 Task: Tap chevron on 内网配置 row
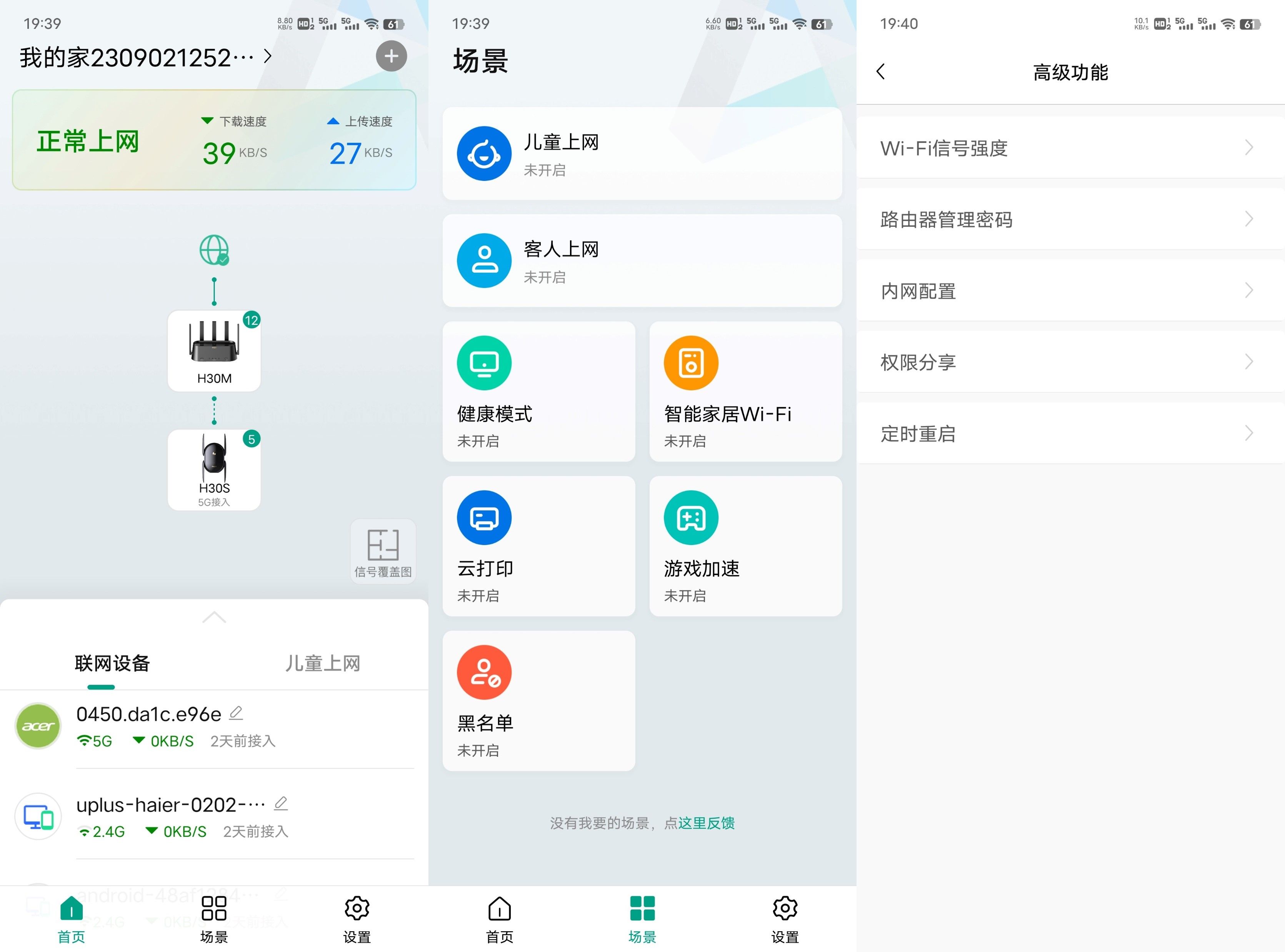point(1249,290)
